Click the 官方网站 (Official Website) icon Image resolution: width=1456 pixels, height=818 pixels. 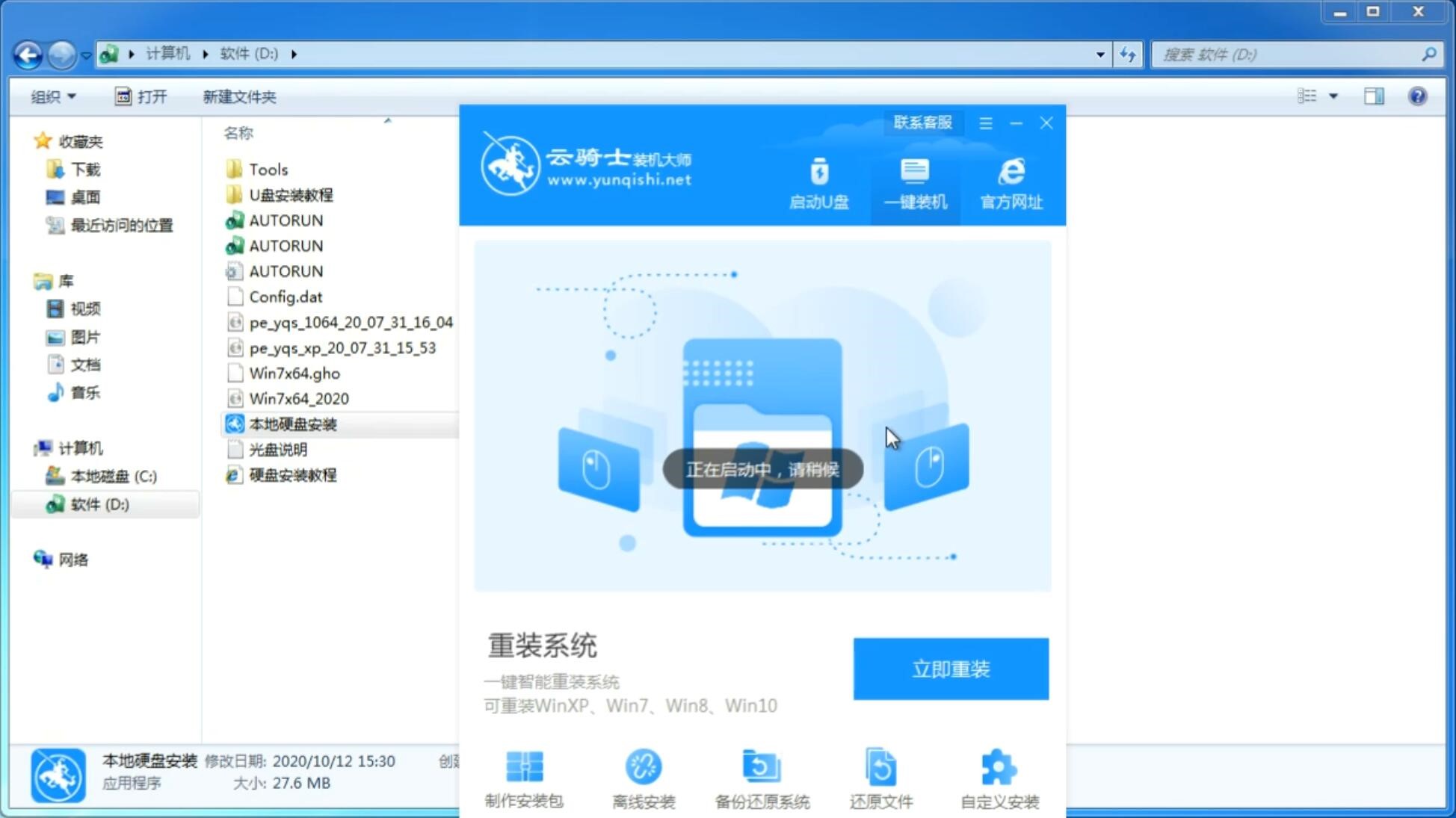1009,183
